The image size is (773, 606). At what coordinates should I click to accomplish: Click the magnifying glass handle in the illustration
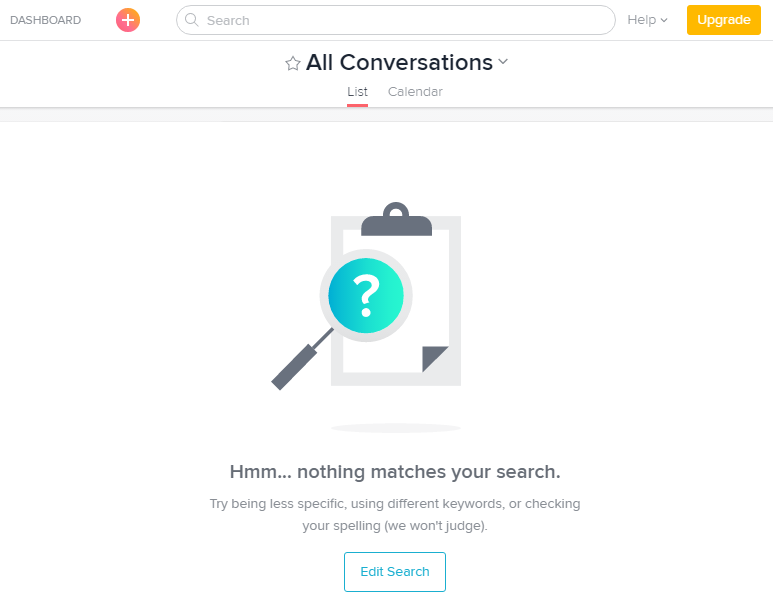[x=301, y=360]
